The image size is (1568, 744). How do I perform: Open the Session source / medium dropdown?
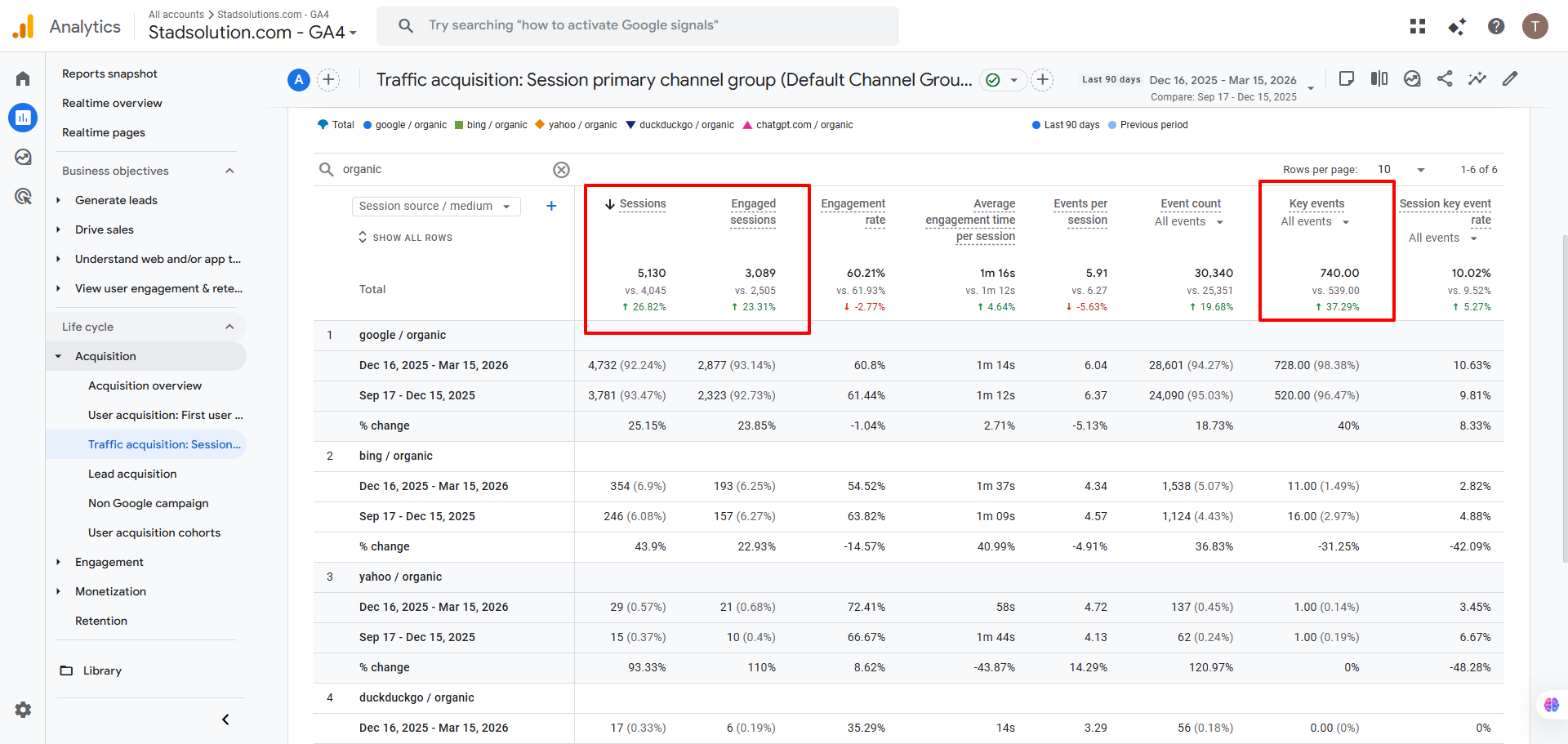[x=435, y=206]
